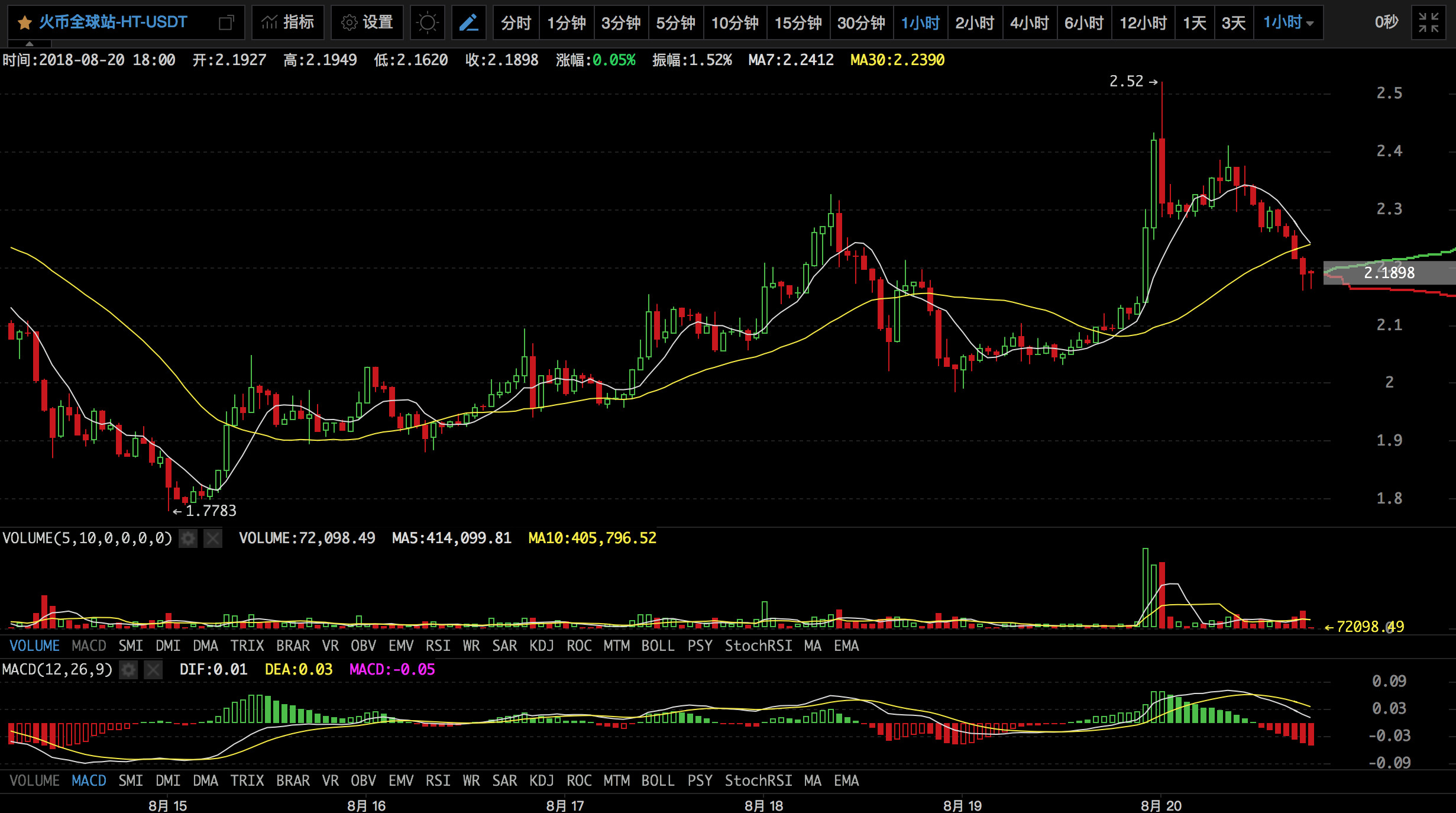The image size is (1456, 813).
Task: Choose SAR in the bottom MACD panel row
Action: pos(504,780)
